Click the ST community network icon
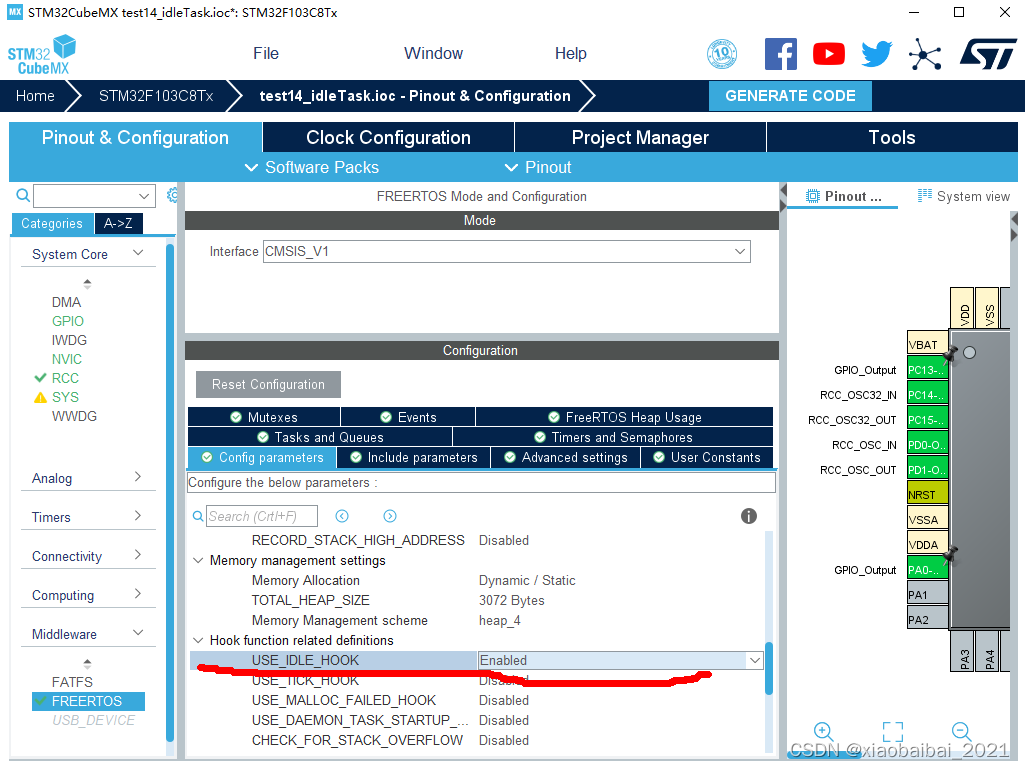The image size is (1025, 769). (924, 54)
